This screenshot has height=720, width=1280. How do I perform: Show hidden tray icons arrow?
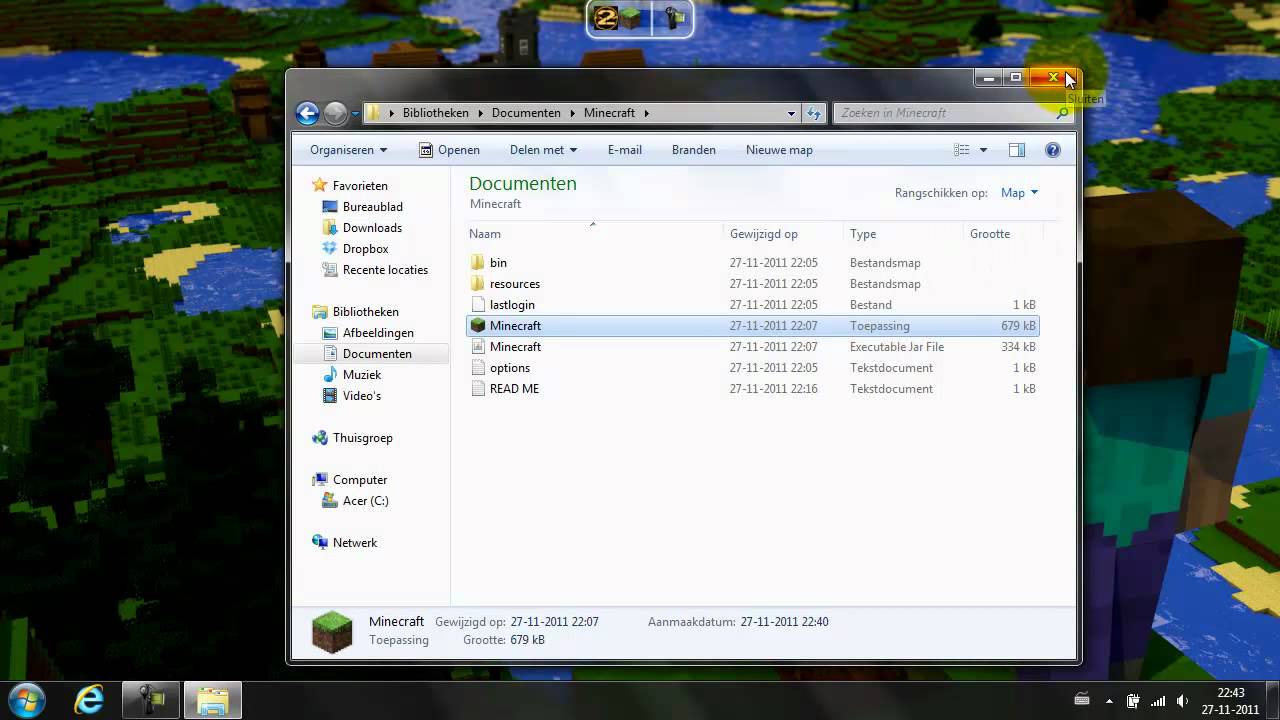pyautogui.click(x=1109, y=701)
